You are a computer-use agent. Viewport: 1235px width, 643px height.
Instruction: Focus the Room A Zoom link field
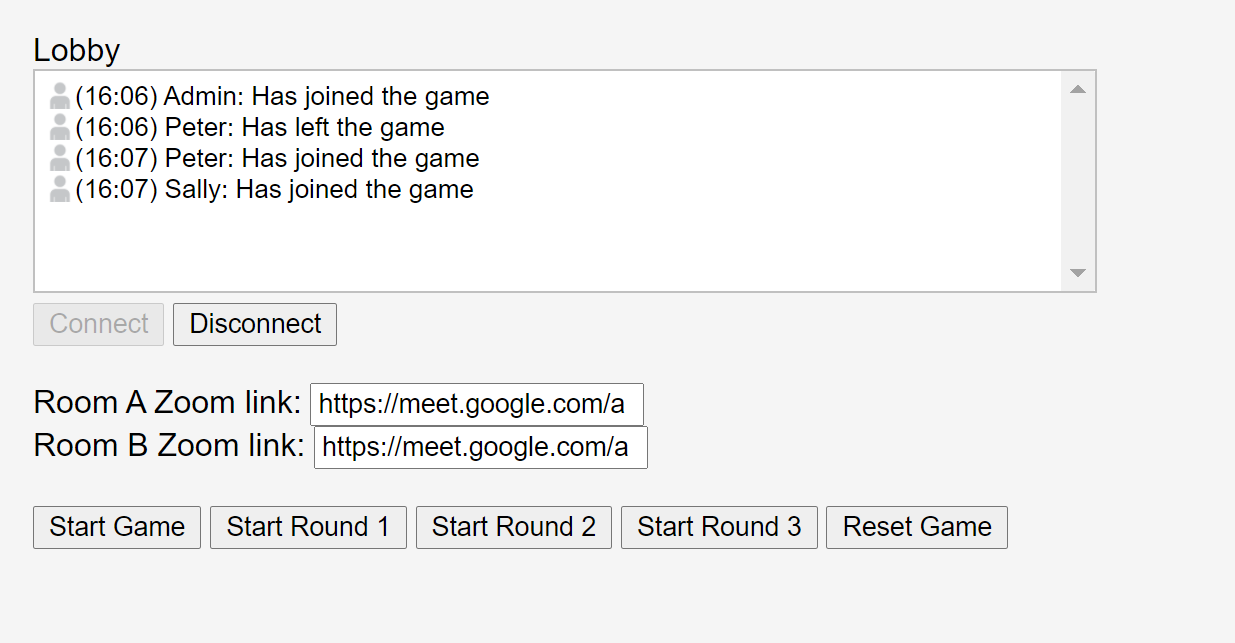[x=476, y=404]
